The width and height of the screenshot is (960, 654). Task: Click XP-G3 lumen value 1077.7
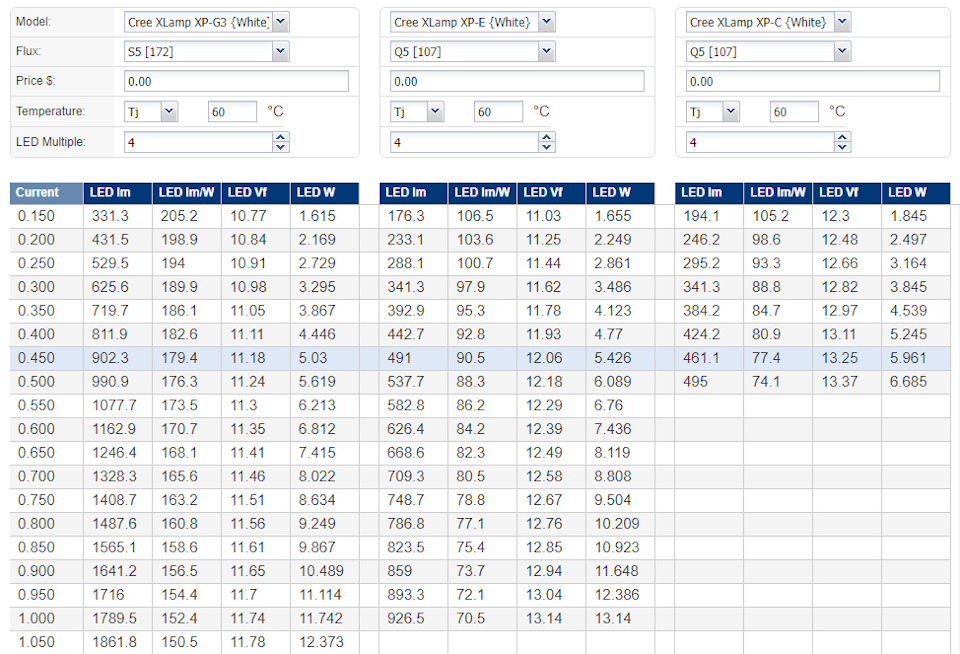point(114,405)
